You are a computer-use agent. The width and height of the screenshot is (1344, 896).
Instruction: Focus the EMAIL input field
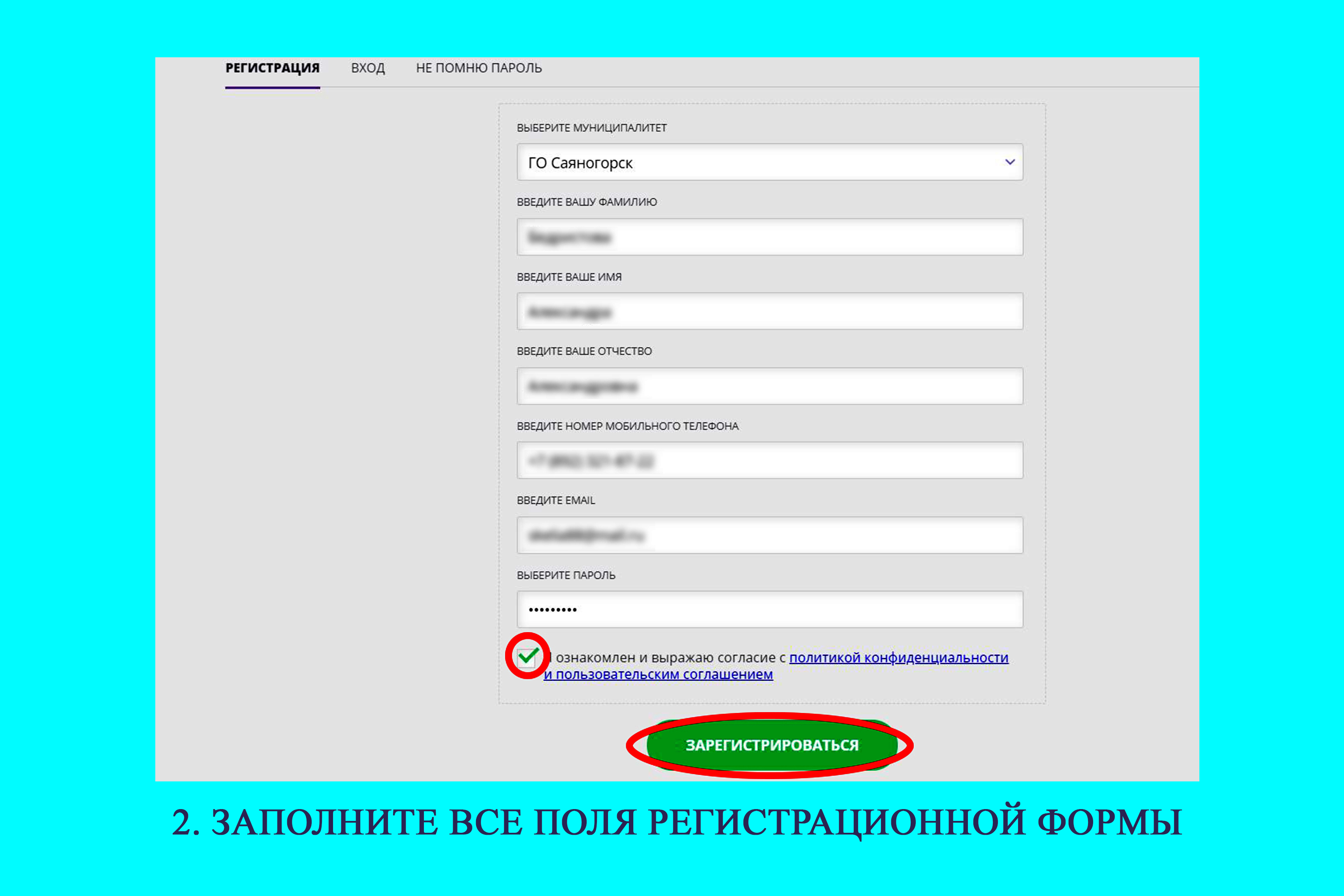pyautogui.click(x=770, y=535)
